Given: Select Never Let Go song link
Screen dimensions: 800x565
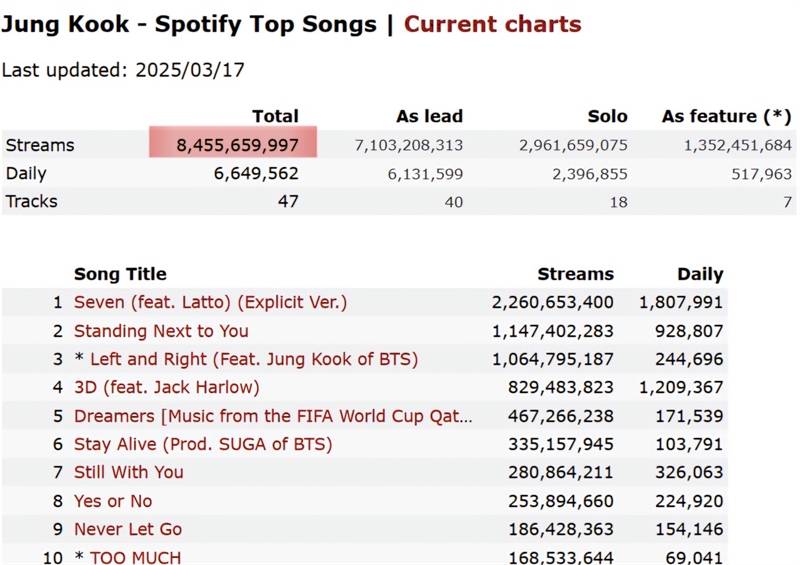Looking at the screenshot, I should tap(128, 529).
